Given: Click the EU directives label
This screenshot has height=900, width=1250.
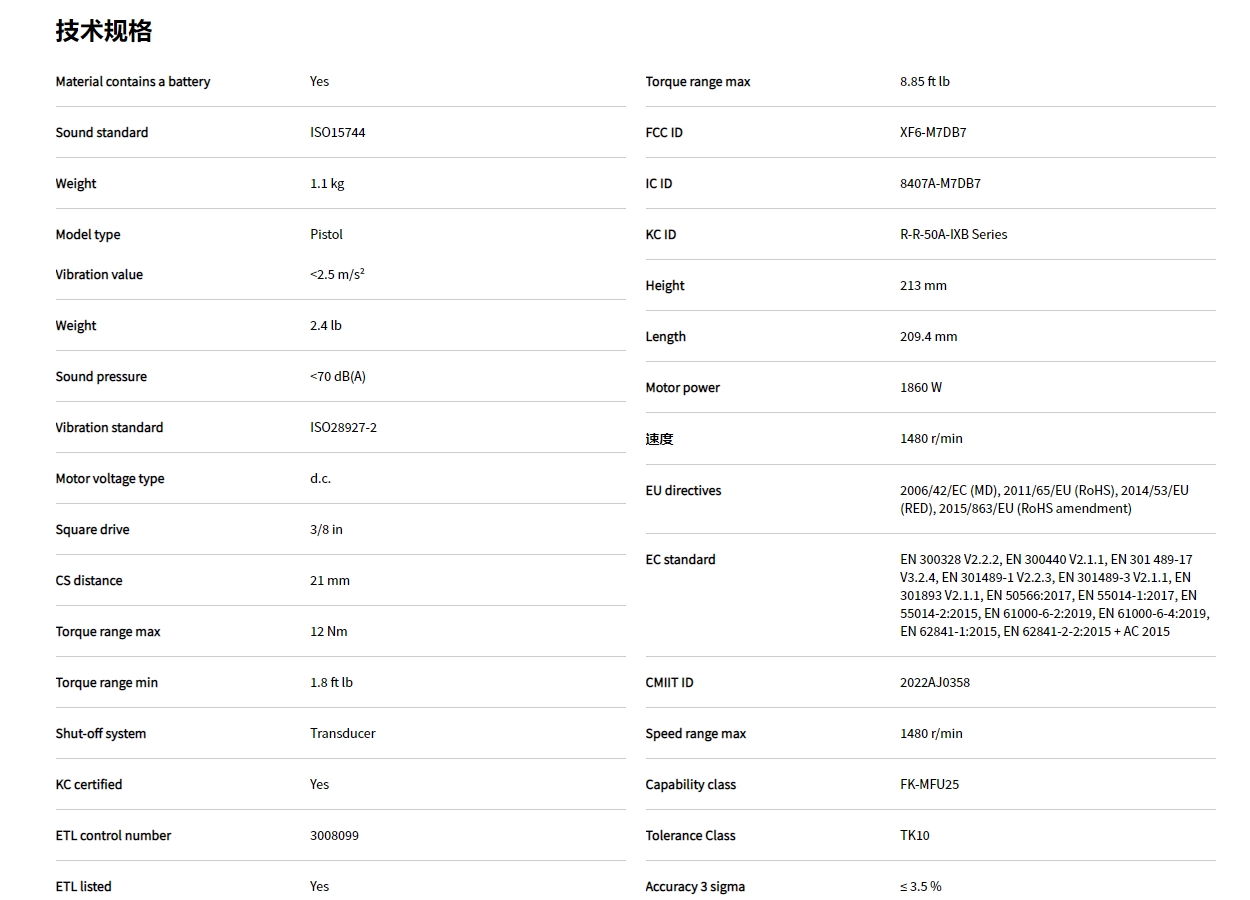Looking at the screenshot, I should point(683,490).
